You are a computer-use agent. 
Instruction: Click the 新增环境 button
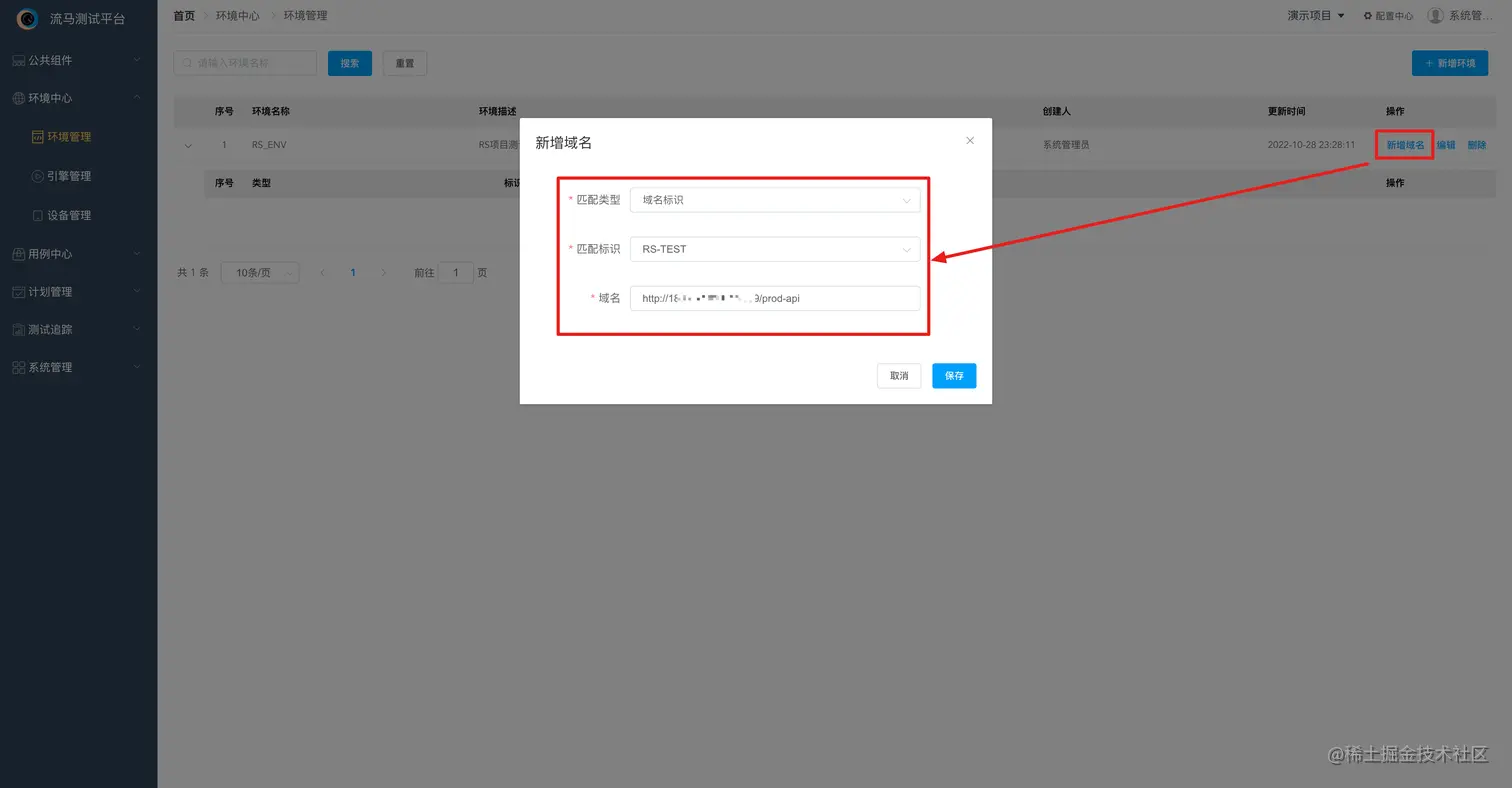[1450, 63]
